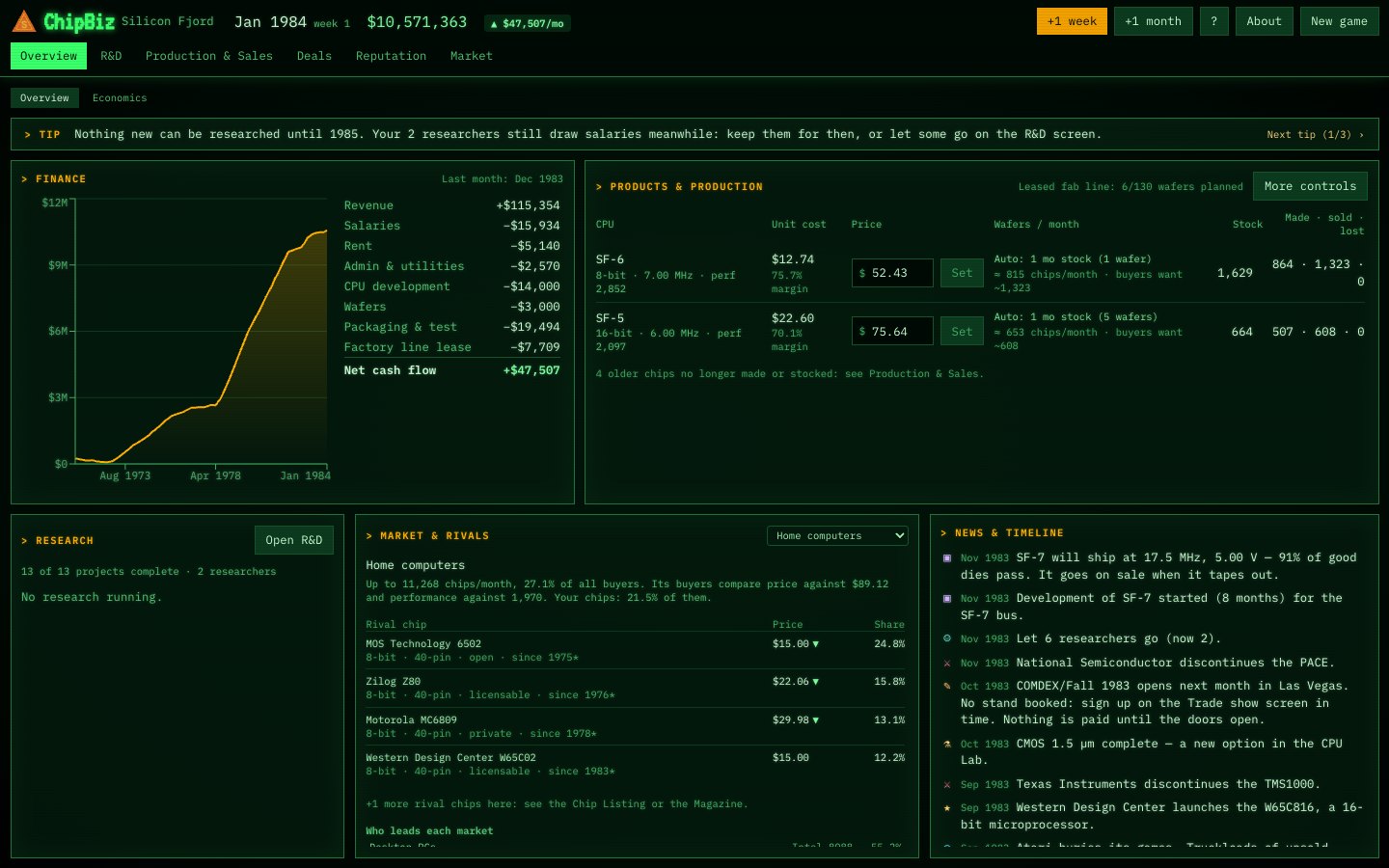Click the 'Jan 1984' date in header
The width and height of the screenshot is (1389, 868).
[x=270, y=21]
